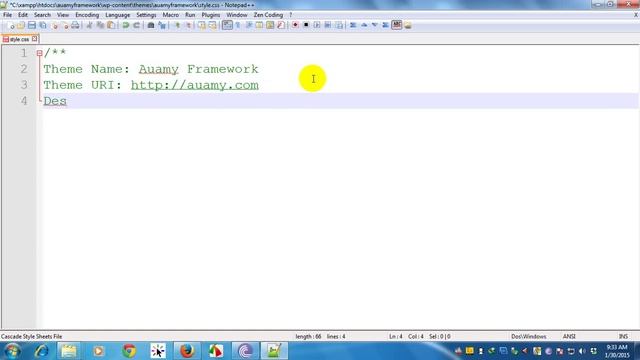The height and width of the screenshot is (360, 640).
Task: Open the ? help menu
Action: pyautogui.click(x=291, y=15)
